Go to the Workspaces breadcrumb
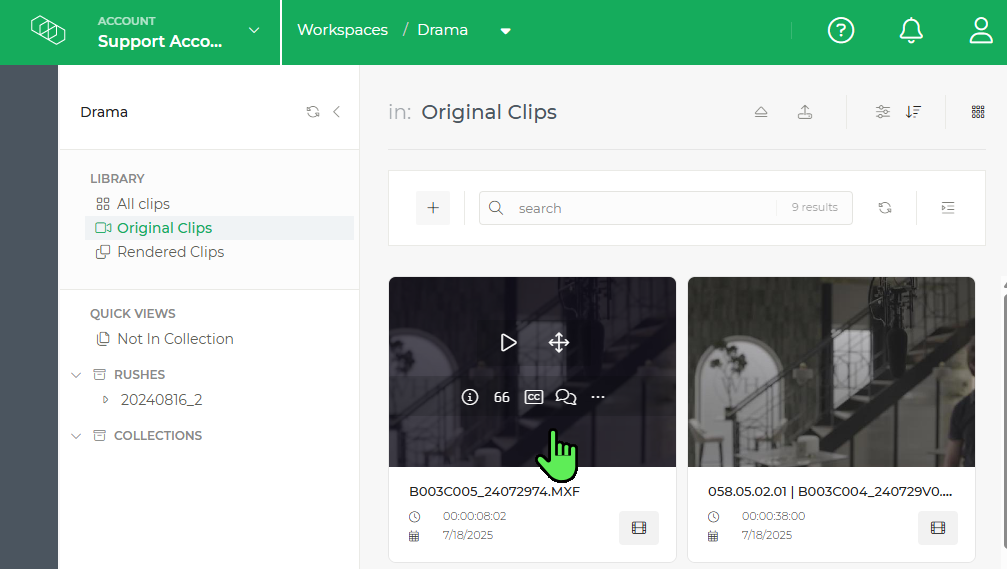 pos(342,30)
